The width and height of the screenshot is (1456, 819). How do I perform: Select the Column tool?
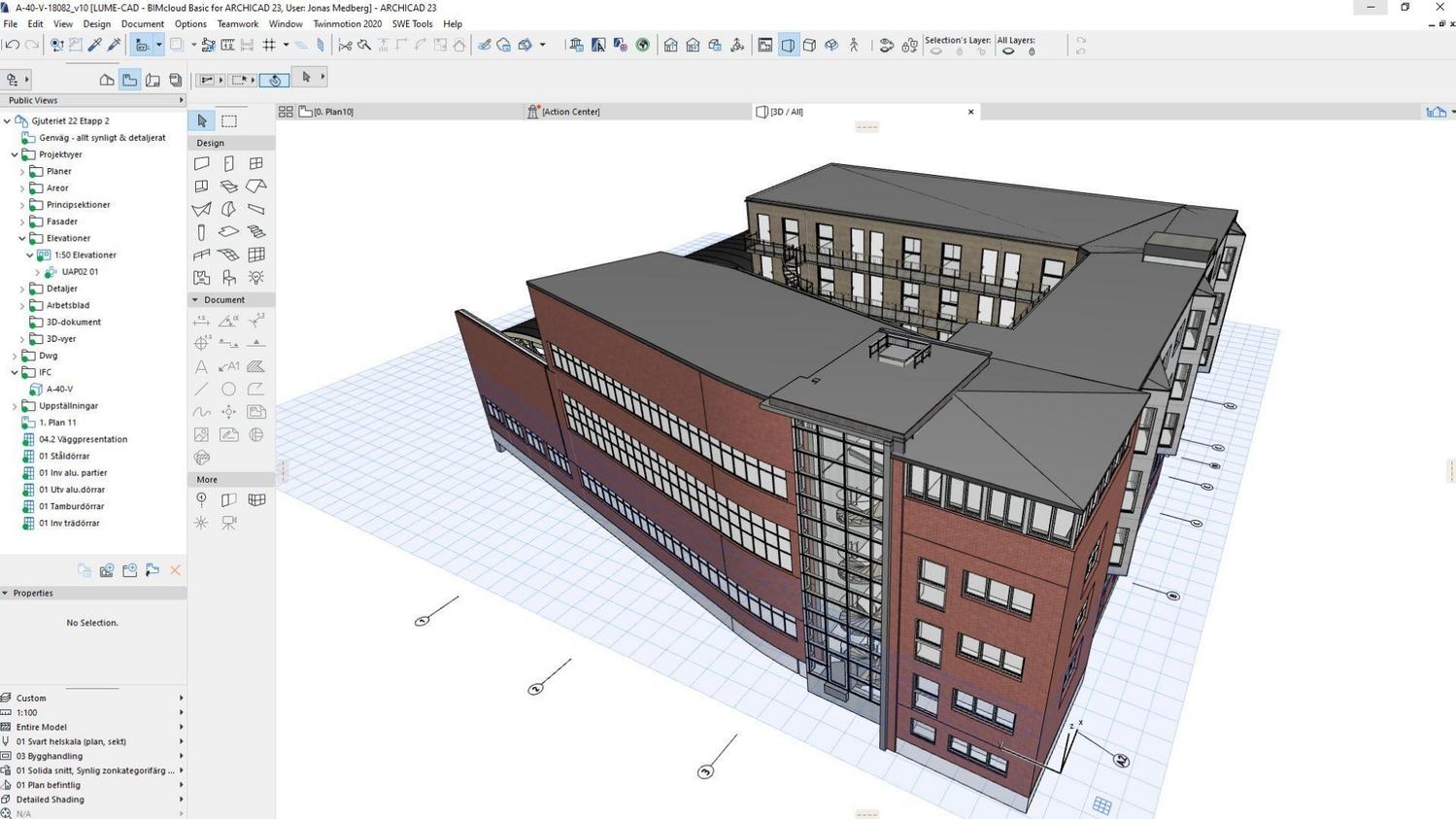[201, 232]
